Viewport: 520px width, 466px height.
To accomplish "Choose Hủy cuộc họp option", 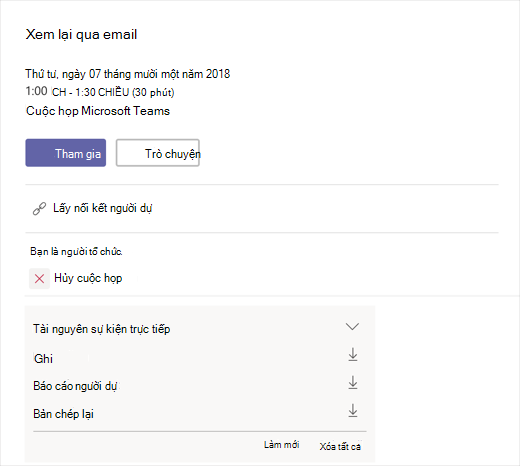I will [x=88, y=278].
